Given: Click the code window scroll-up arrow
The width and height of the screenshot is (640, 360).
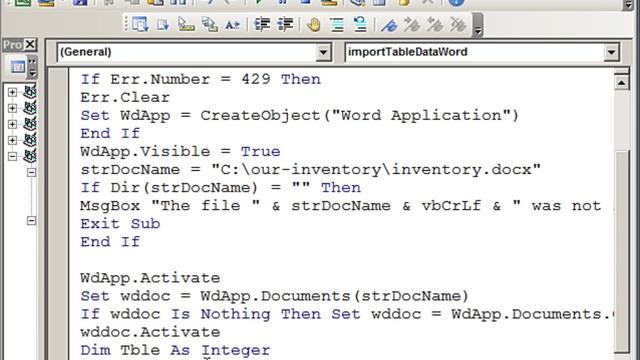Looking at the screenshot, I should (621, 83).
